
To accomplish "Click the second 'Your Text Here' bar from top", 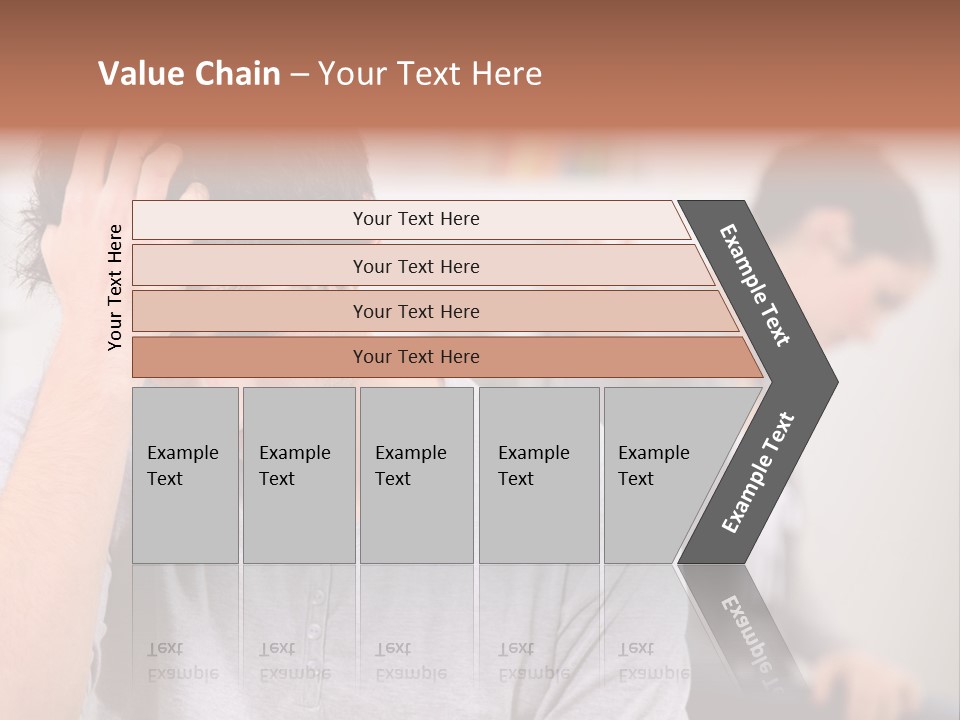I will click(415, 266).
